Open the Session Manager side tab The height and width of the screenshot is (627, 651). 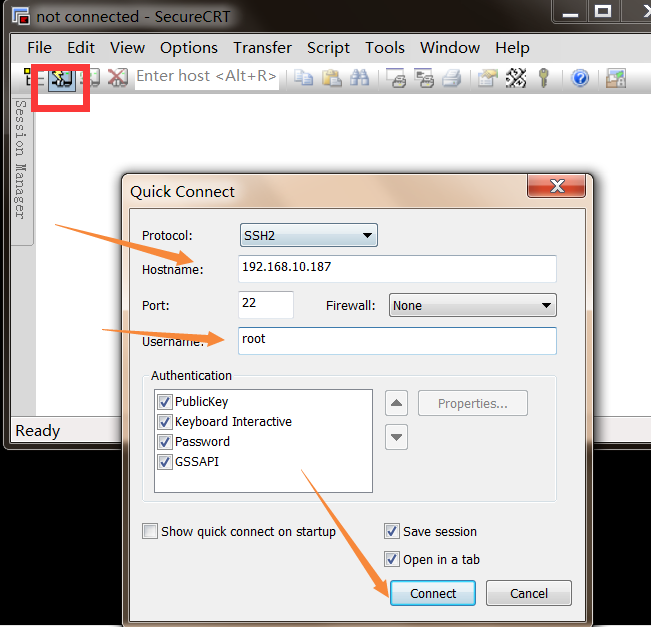pyautogui.click(x=21, y=170)
